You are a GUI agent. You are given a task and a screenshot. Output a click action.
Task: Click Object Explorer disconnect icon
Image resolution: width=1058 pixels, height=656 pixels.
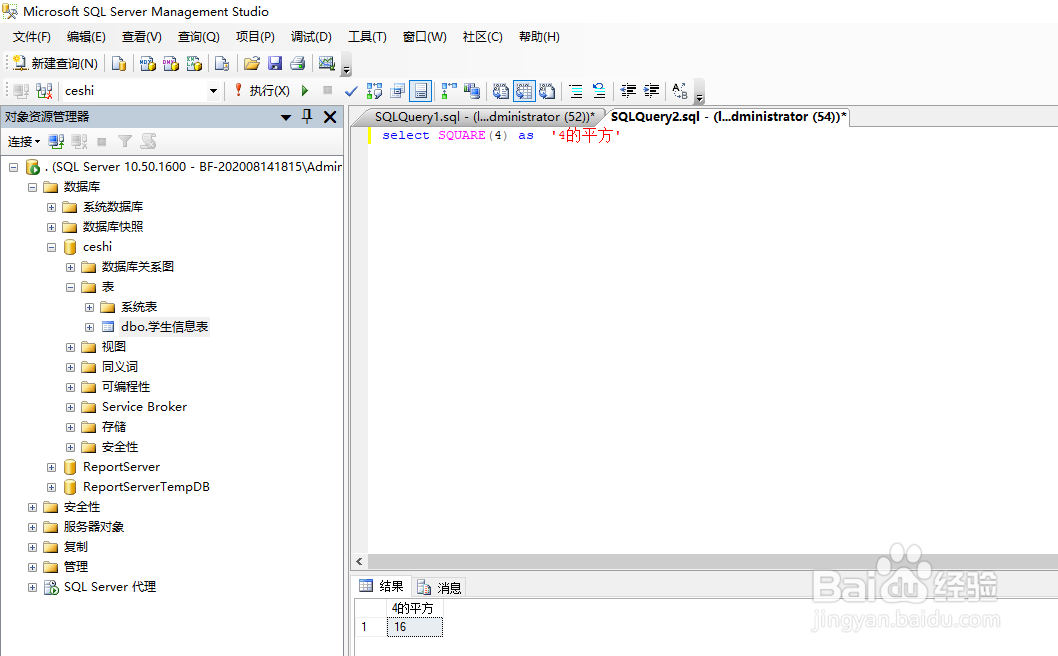[79, 142]
